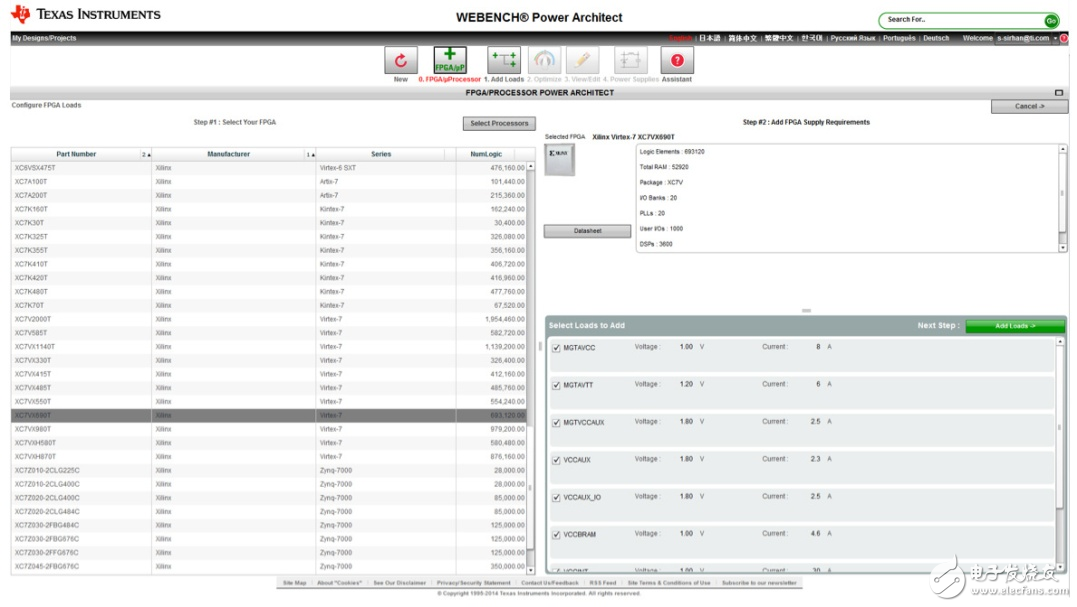The width and height of the screenshot is (1077, 607).
Task: Open the account dropdown next to the email
Action: [x=1055, y=38]
